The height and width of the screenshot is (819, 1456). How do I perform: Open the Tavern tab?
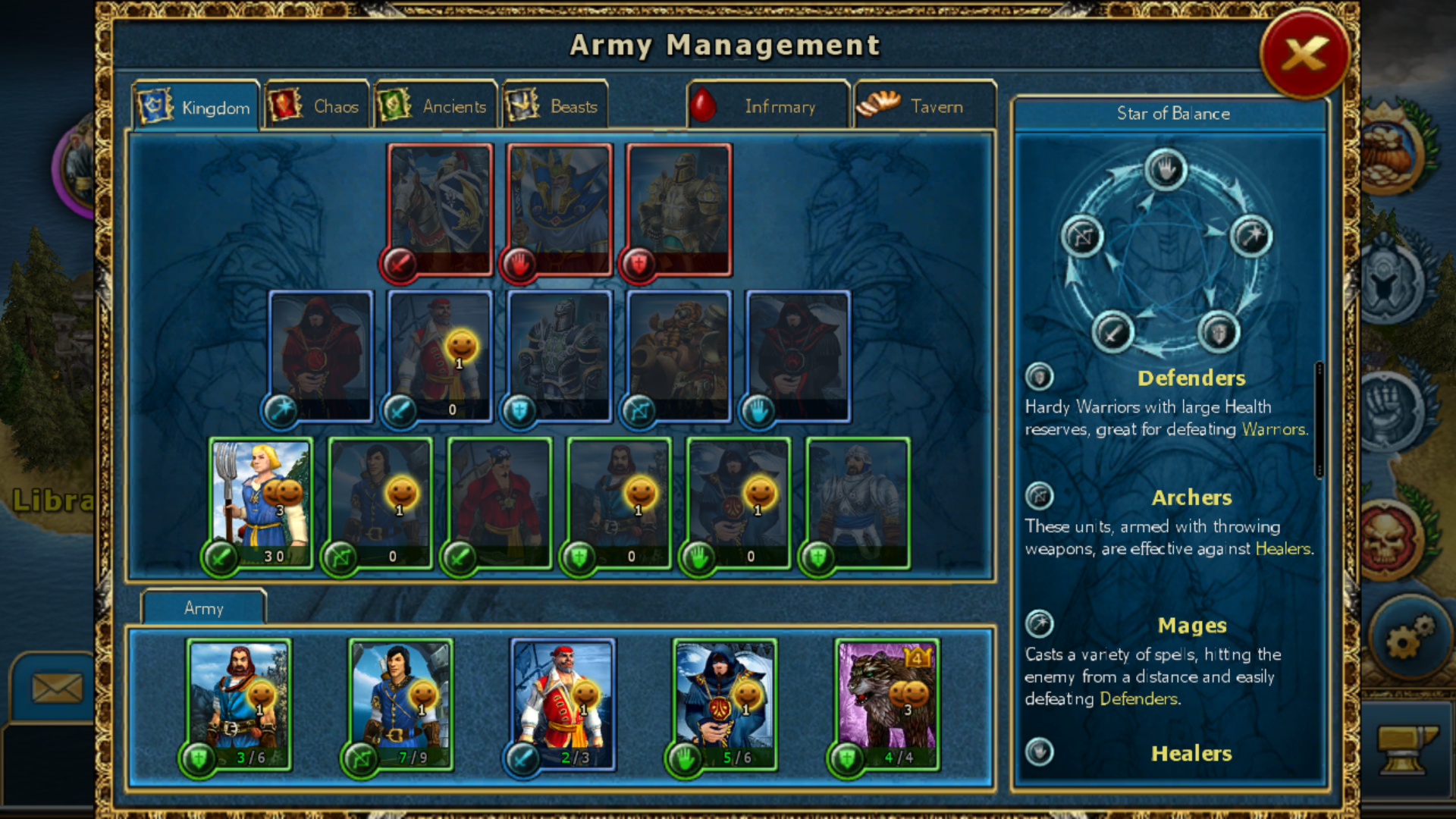pos(925,105)
